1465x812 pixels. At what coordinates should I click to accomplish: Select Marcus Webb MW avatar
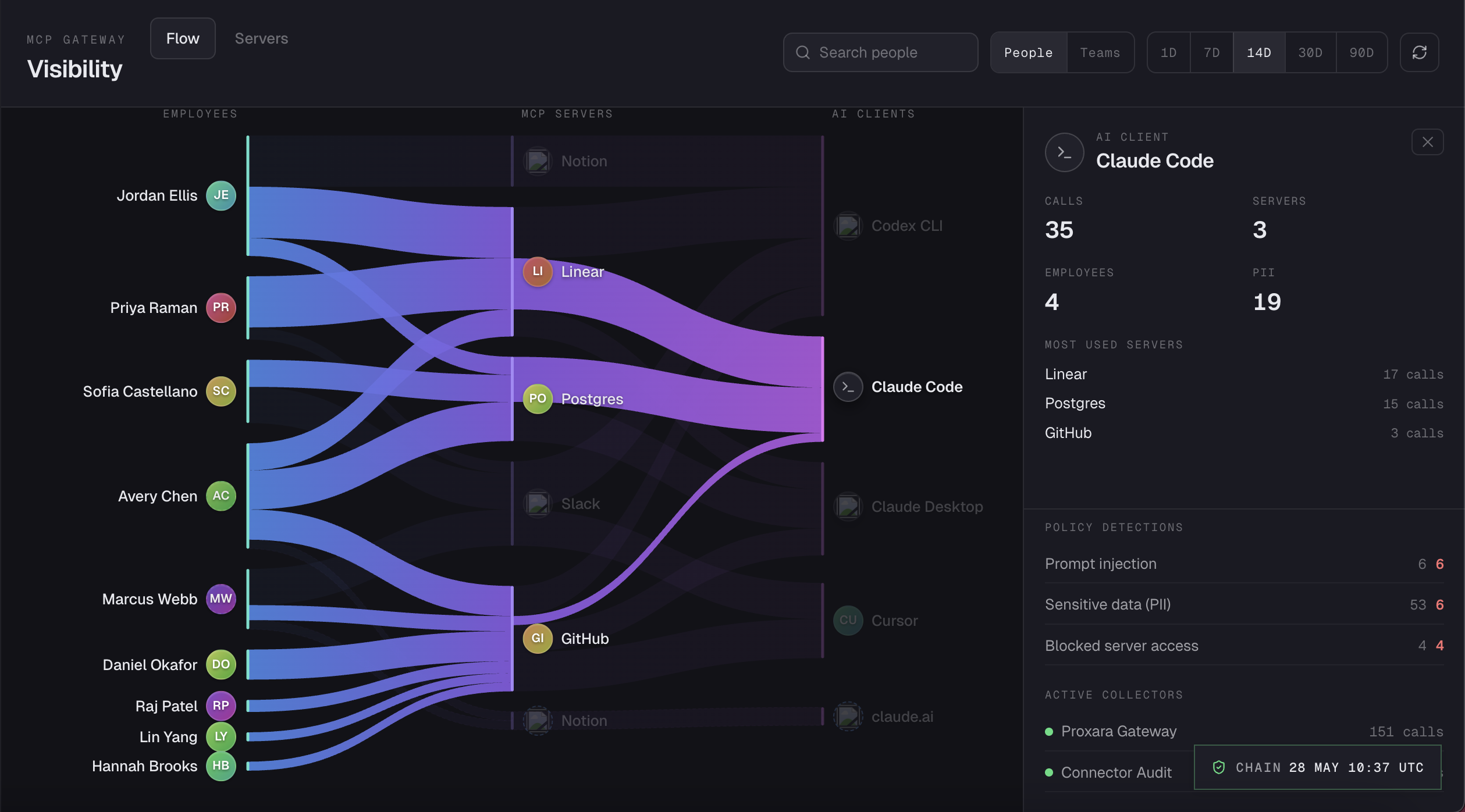coord(221,599)
